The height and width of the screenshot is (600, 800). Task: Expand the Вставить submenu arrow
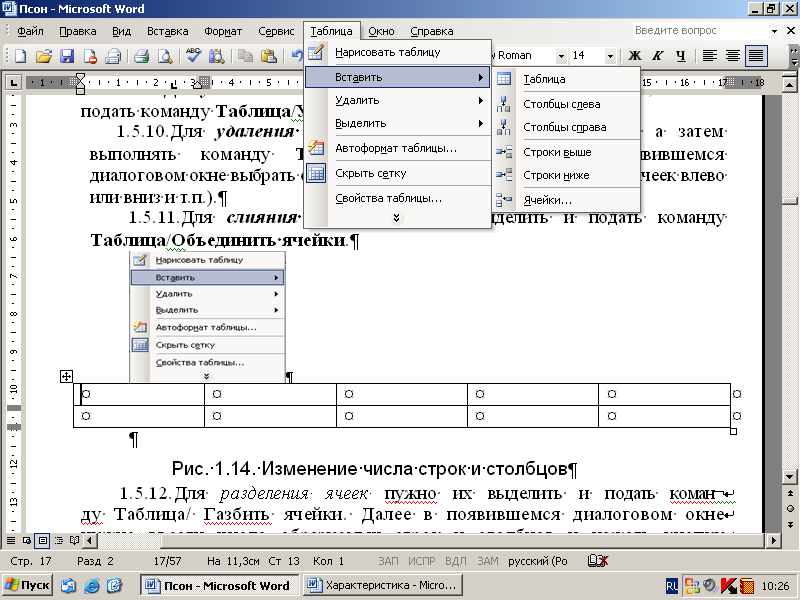click(481, 78)
